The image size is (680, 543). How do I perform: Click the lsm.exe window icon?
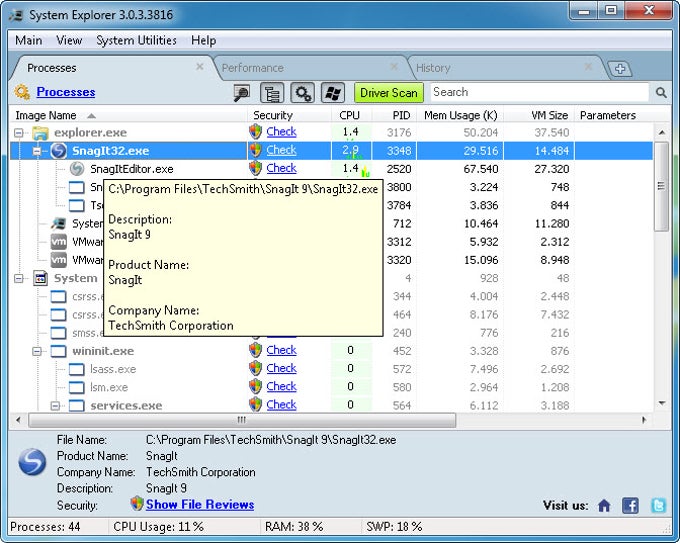[77, 387]
